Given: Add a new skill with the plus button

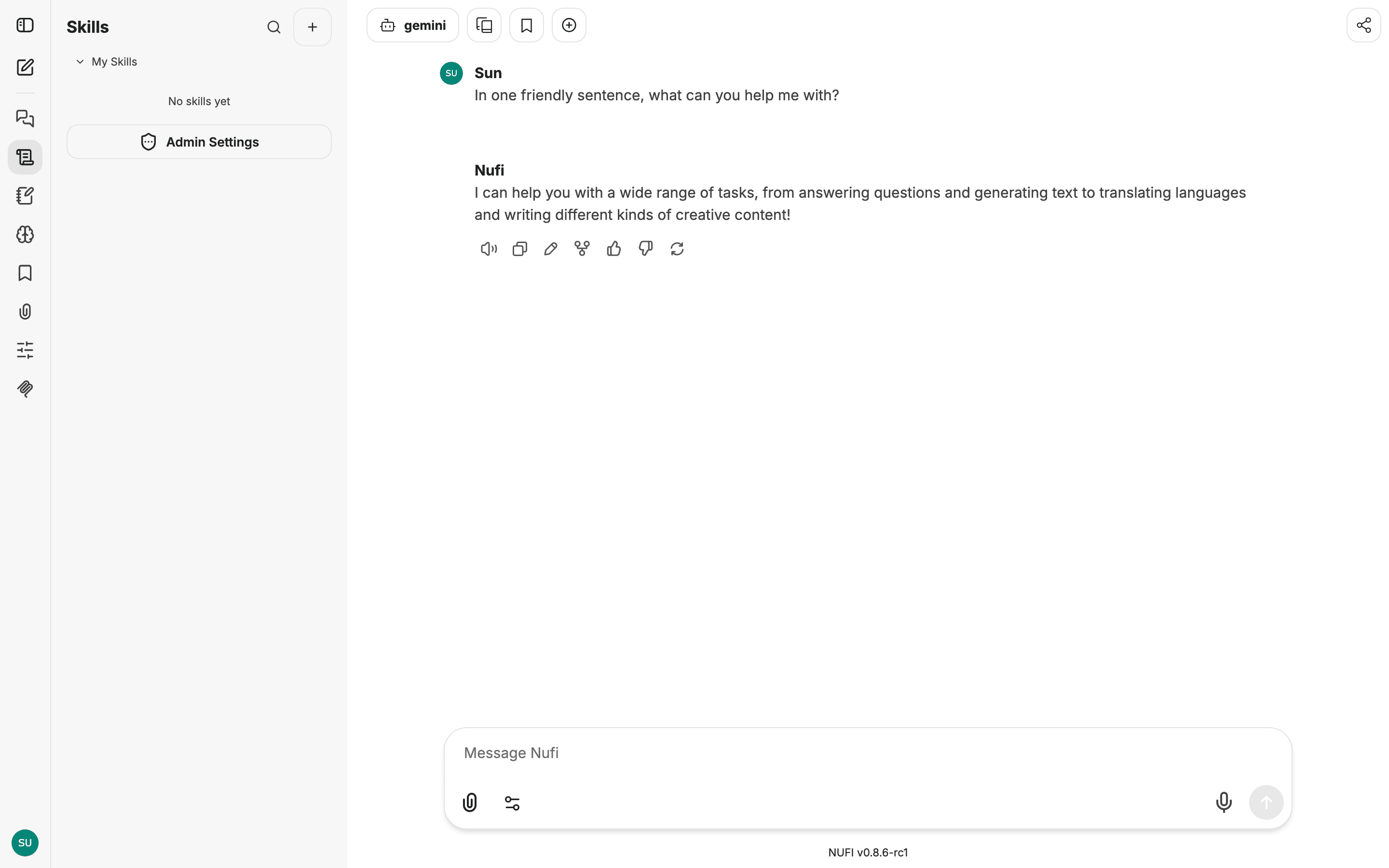Looking at the screenshot, I should [x=312, y=27].
